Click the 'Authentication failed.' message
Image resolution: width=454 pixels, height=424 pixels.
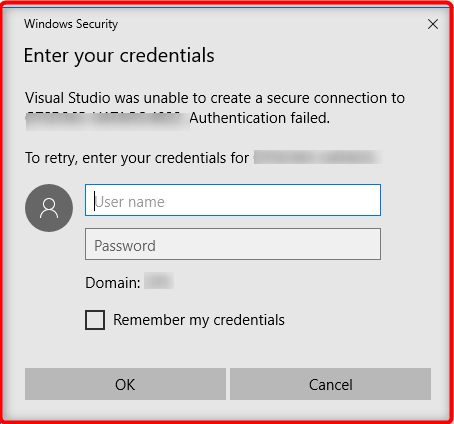pyautogui.click(x=260, y=118)
